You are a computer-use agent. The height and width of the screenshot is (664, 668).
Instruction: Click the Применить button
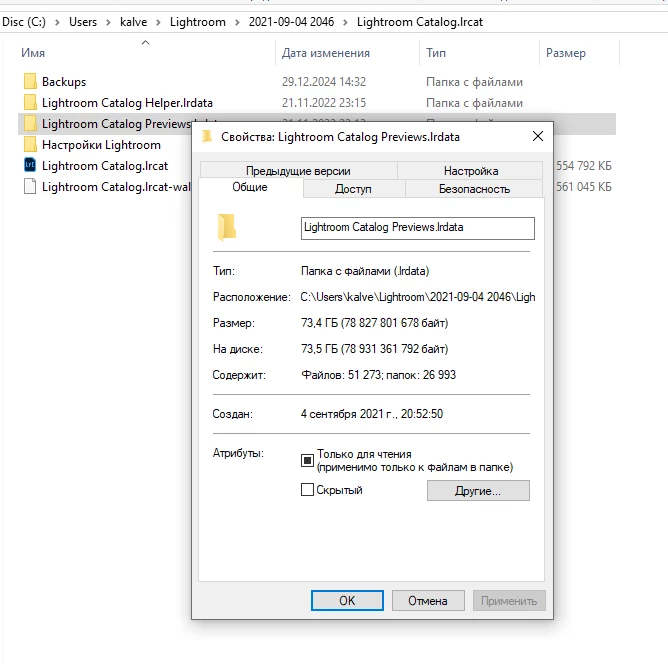point(509,601)
